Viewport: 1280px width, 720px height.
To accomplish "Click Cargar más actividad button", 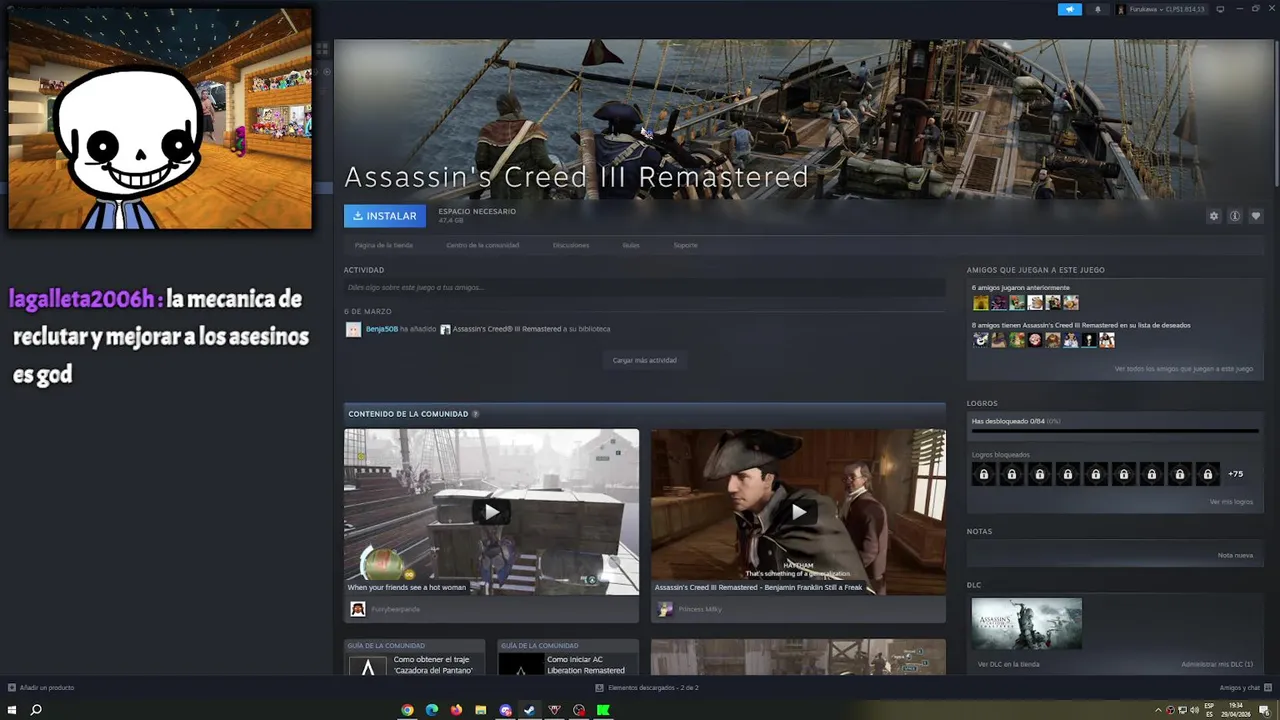I will tap(644, 360).
